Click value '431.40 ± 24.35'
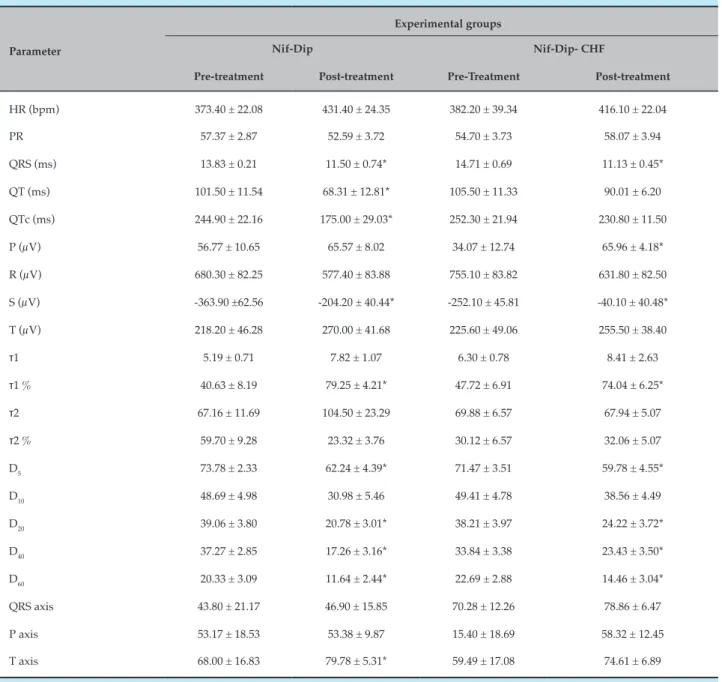The image size is (722, 682). coord(356,109)
